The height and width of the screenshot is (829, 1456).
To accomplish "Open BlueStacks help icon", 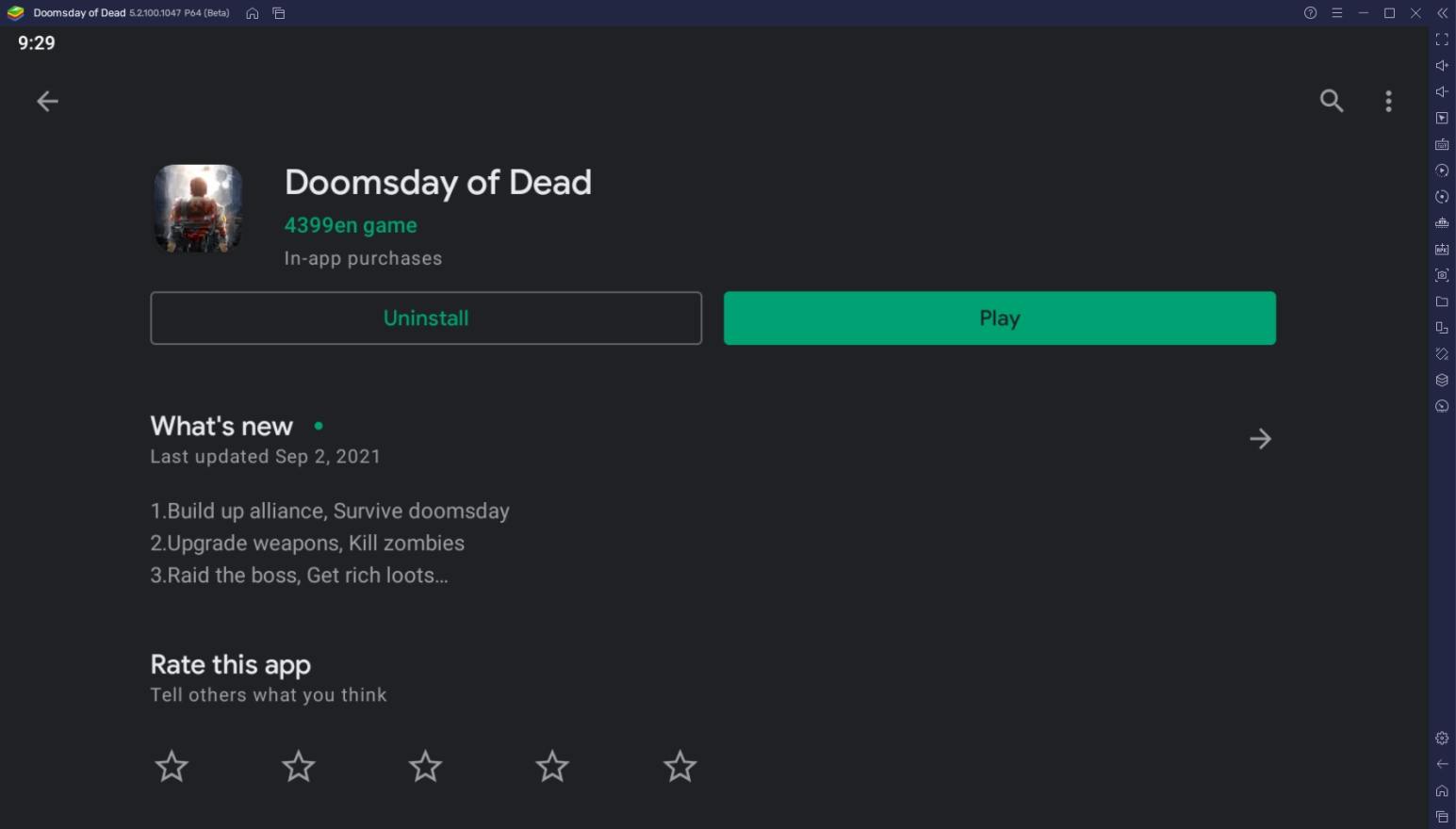I will click(x=1310, y=13).
